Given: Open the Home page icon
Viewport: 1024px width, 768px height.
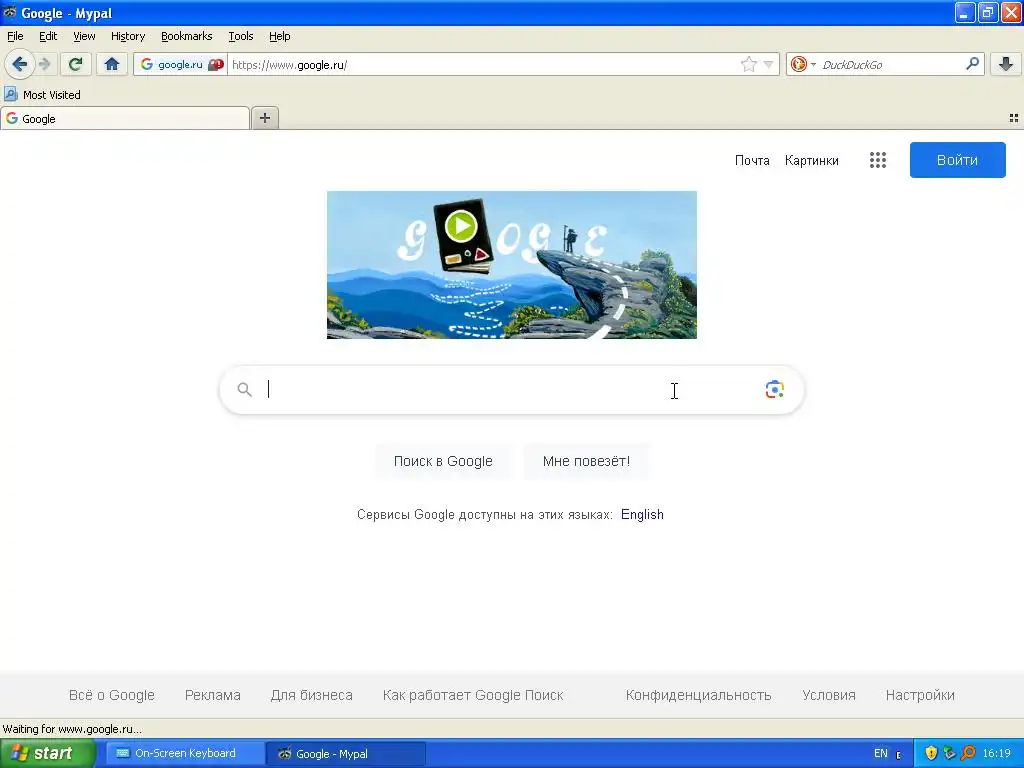Looking at the screenshot, I should (x=112, y=64).
